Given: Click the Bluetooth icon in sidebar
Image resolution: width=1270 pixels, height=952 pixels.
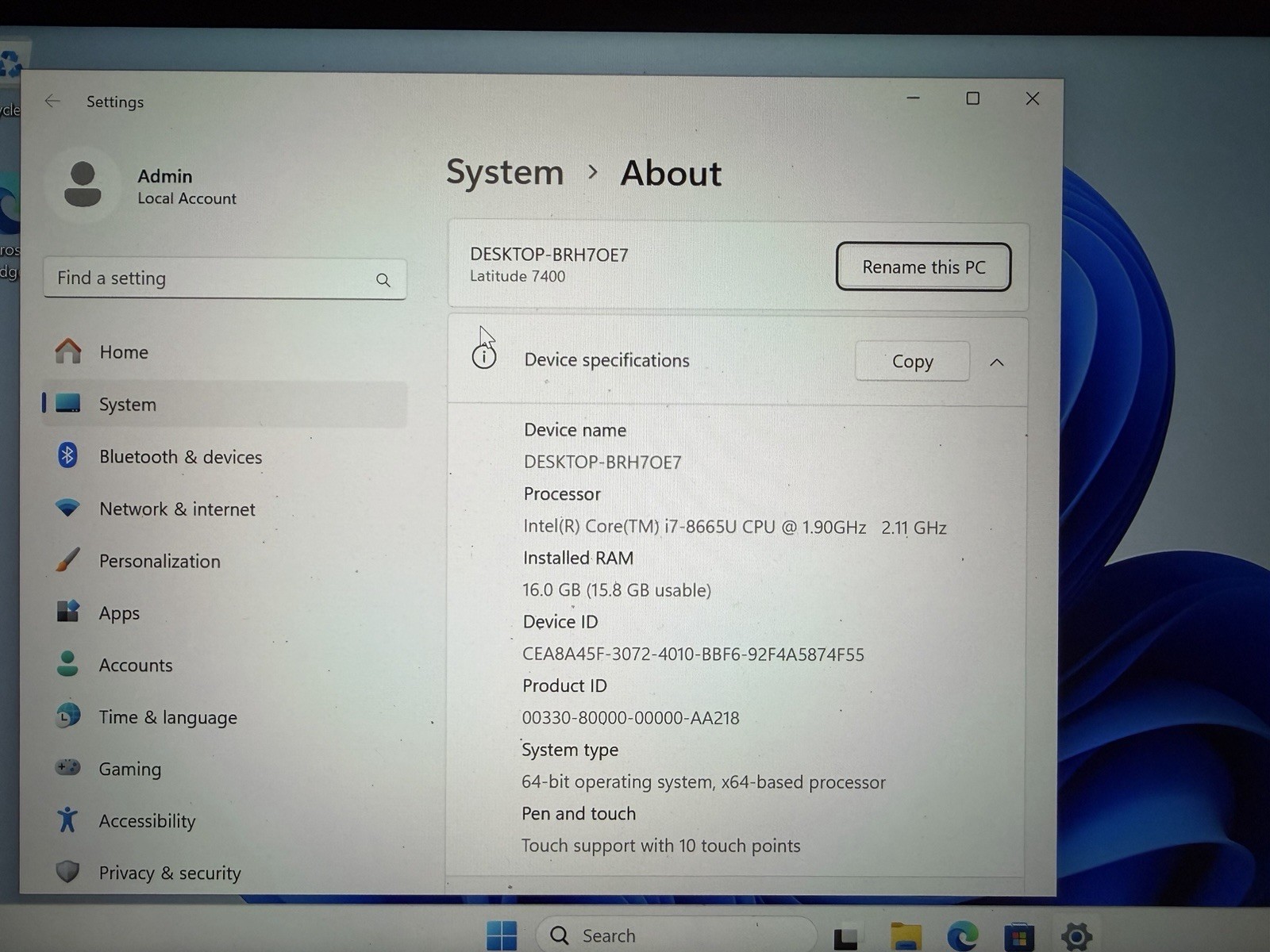Looking at the screenshot, I should coord(67,455).
